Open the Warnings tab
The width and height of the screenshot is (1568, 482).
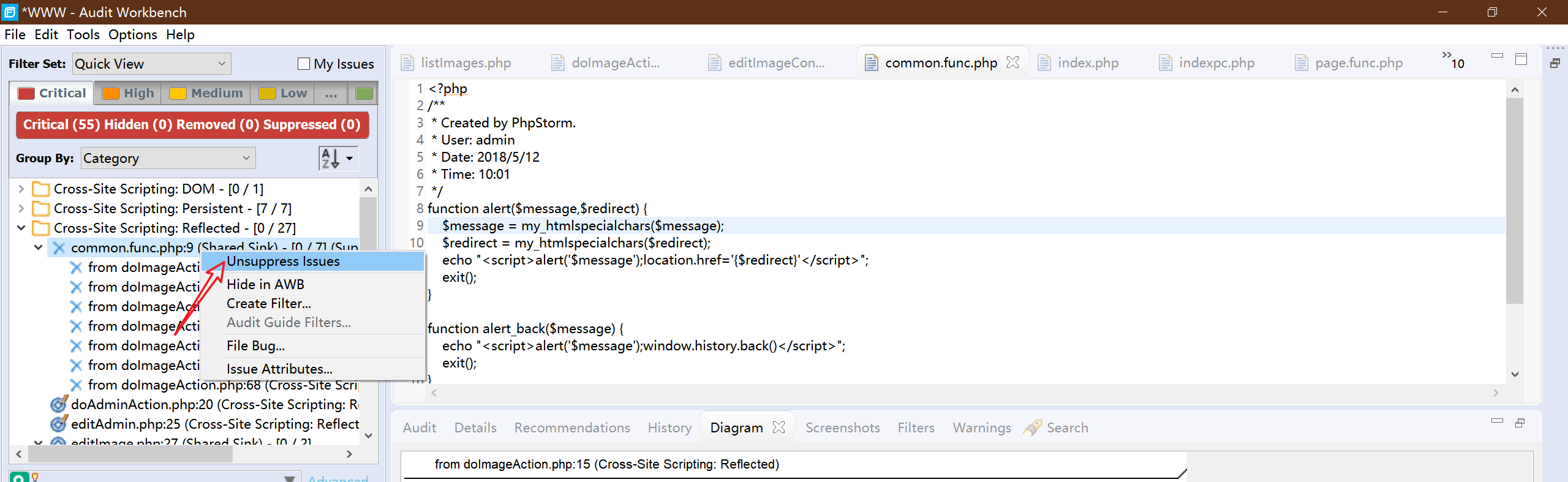(982, 427)
